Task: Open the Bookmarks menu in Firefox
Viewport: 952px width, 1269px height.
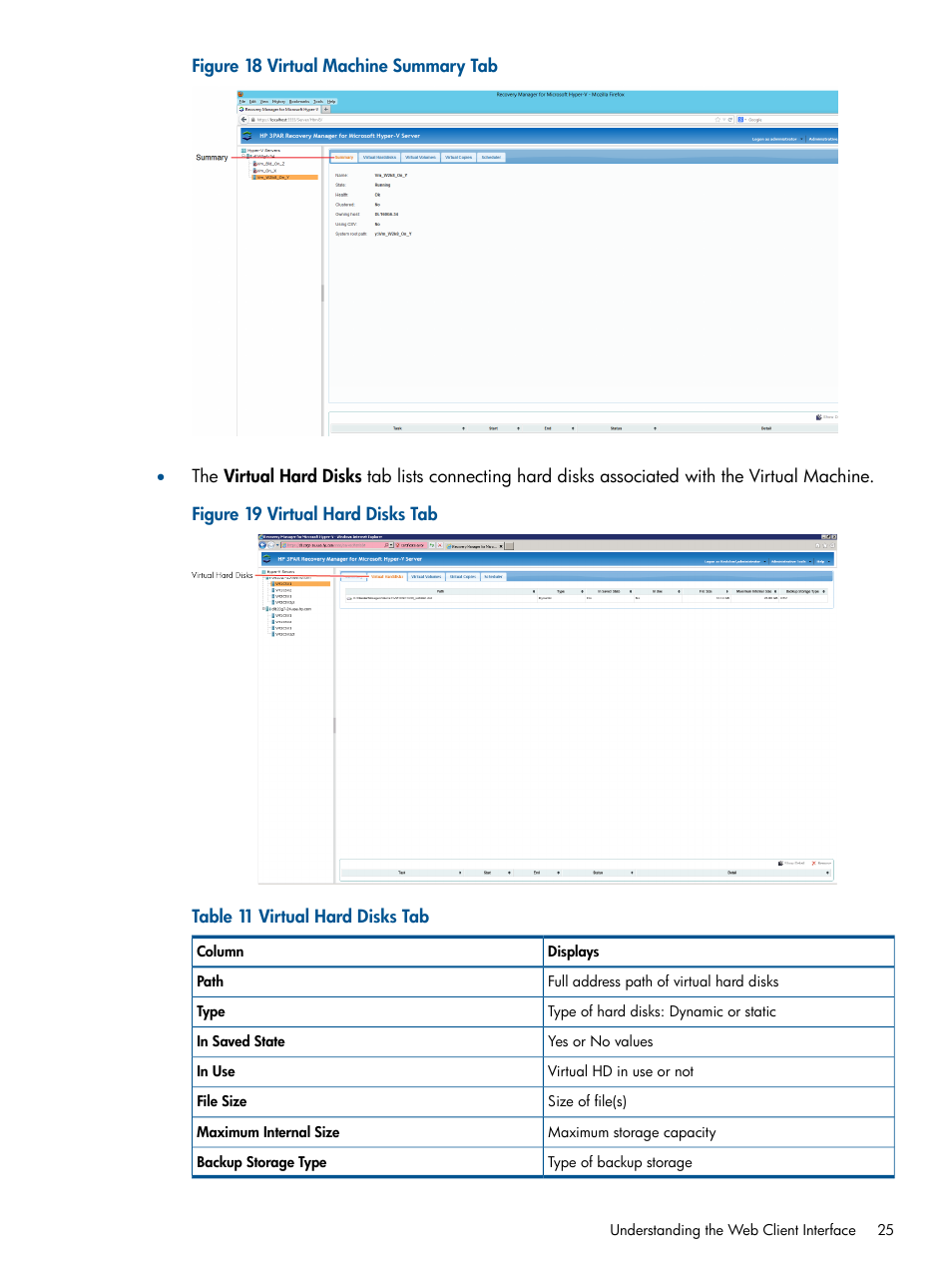Action: 299,102
